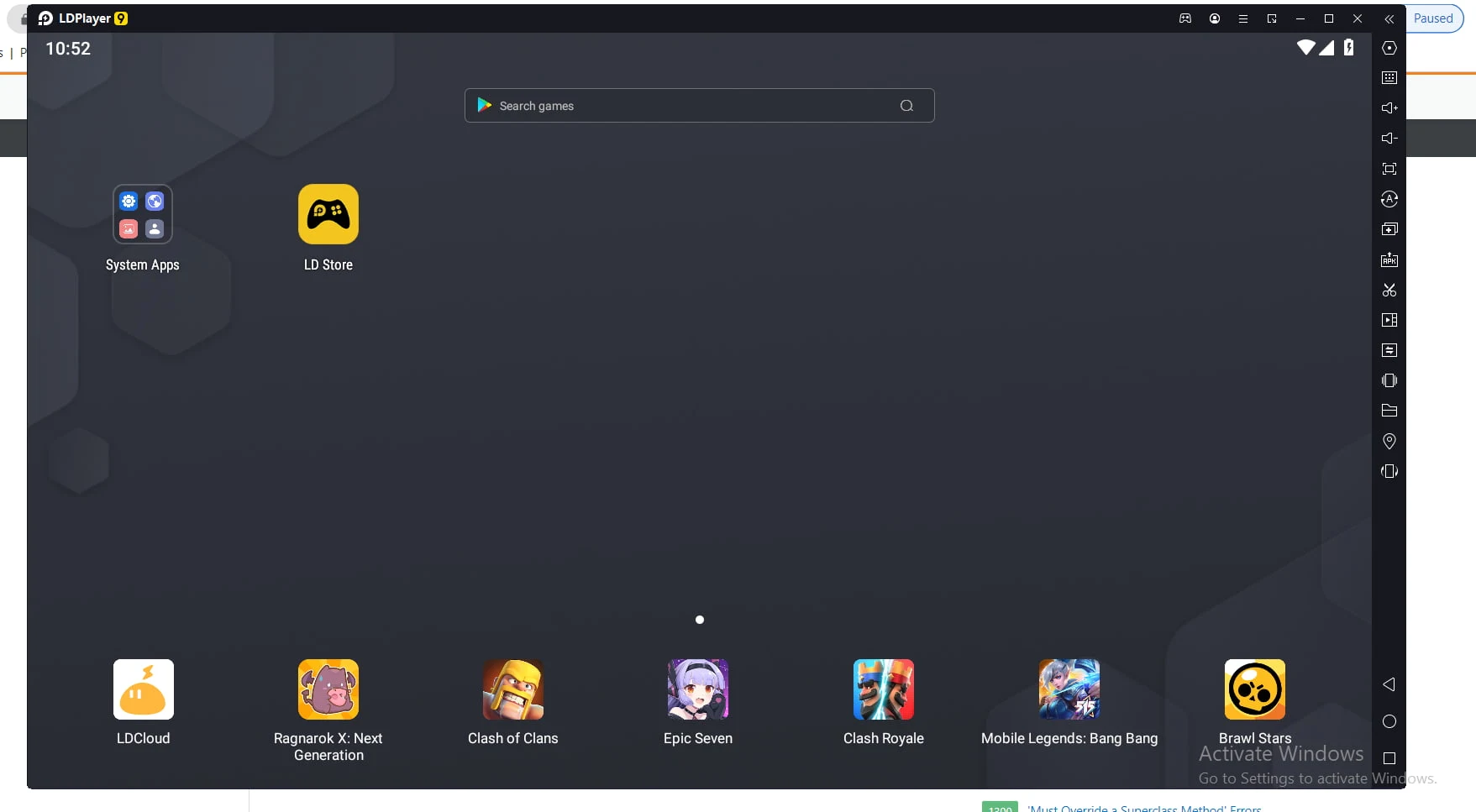The image size is (1476, 812).
Task: Click the shake device icon
Action: click(x=1389, y=380)
